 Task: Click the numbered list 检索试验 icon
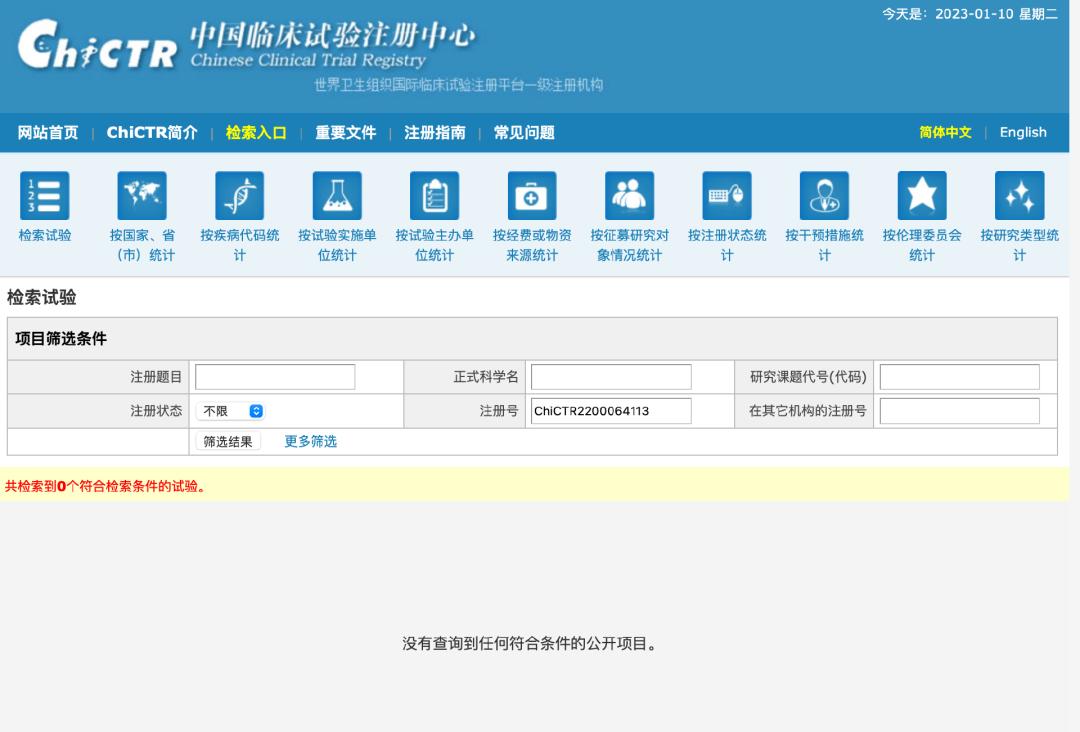45,196
